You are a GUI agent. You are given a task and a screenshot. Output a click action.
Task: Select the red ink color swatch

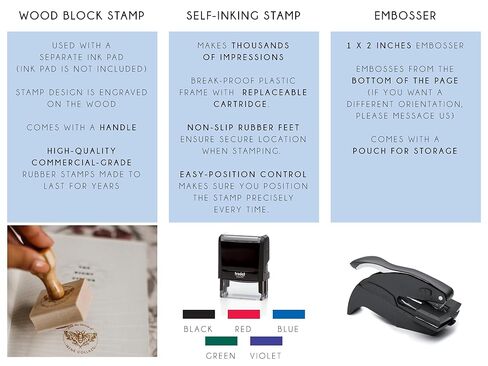(x=244, y=314)
